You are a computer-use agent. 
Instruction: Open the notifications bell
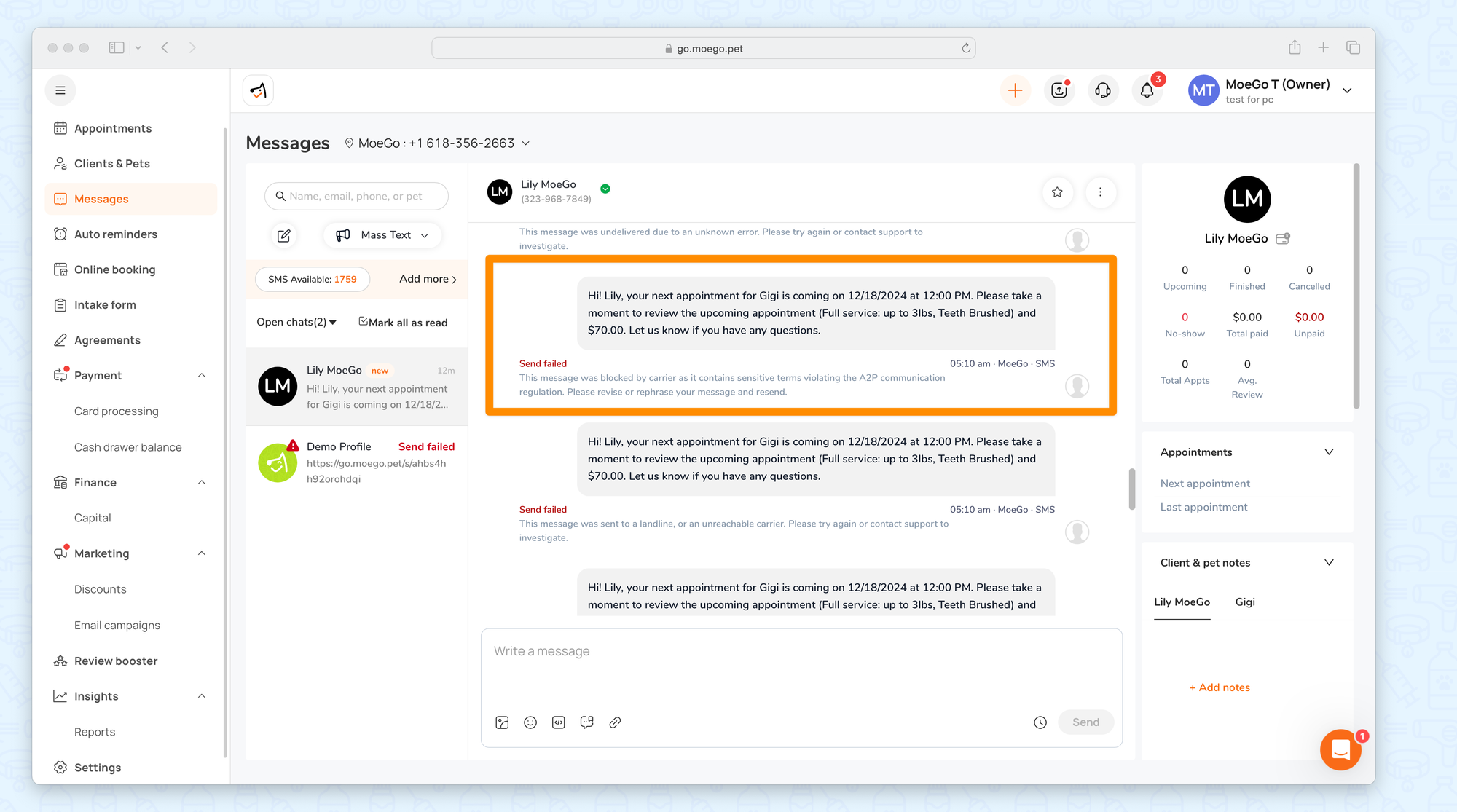coord(1147,90)
